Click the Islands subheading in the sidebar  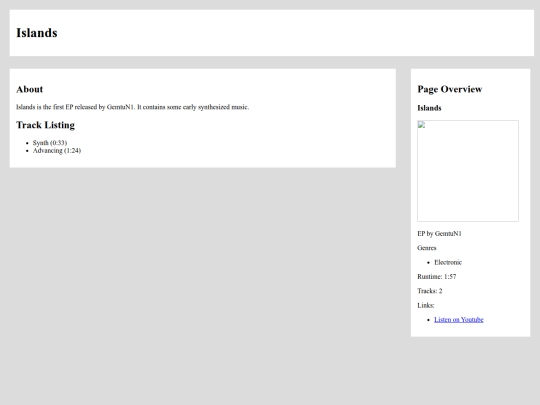tap(429, 108)
